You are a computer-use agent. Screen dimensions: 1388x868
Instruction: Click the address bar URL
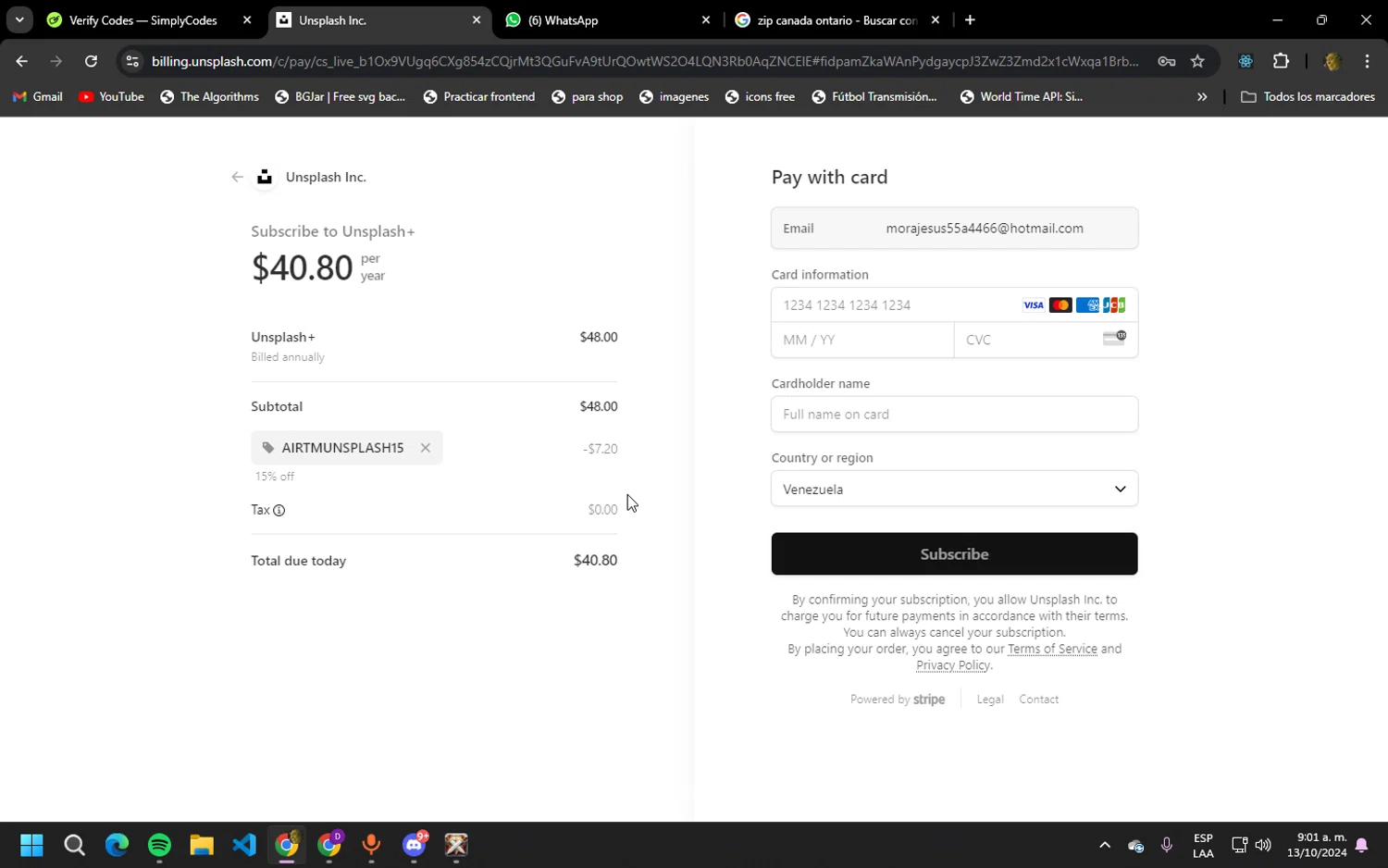click(645, 61)
